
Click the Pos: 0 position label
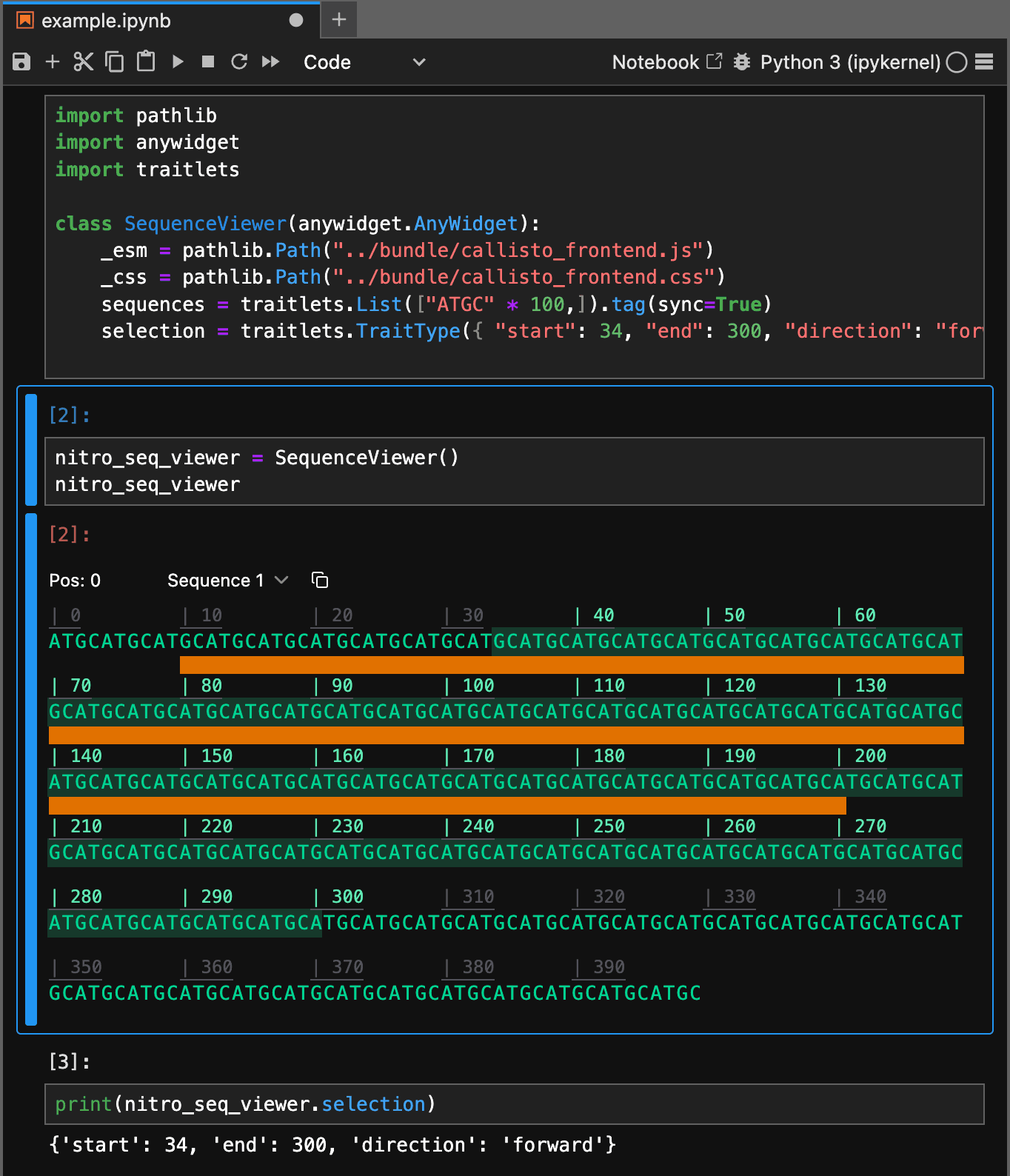(x=75, y=581)
